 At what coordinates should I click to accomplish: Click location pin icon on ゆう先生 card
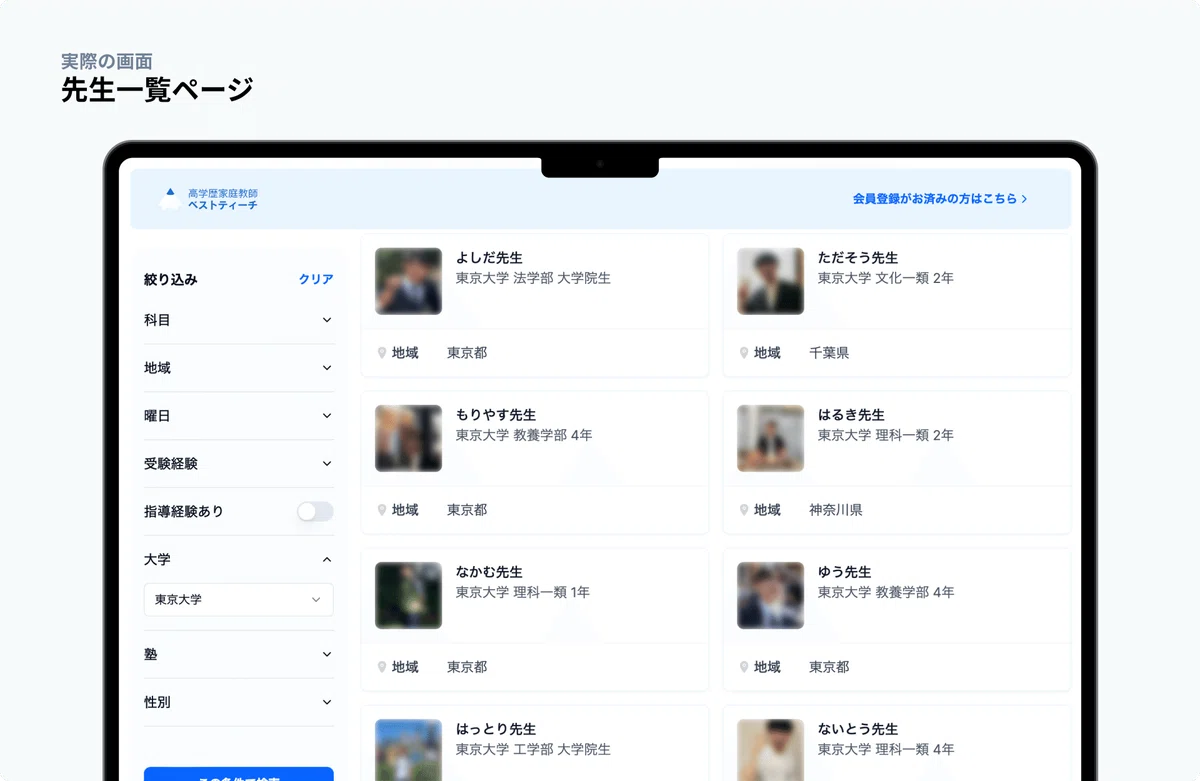pyautogui.click(x=744, y=667)
